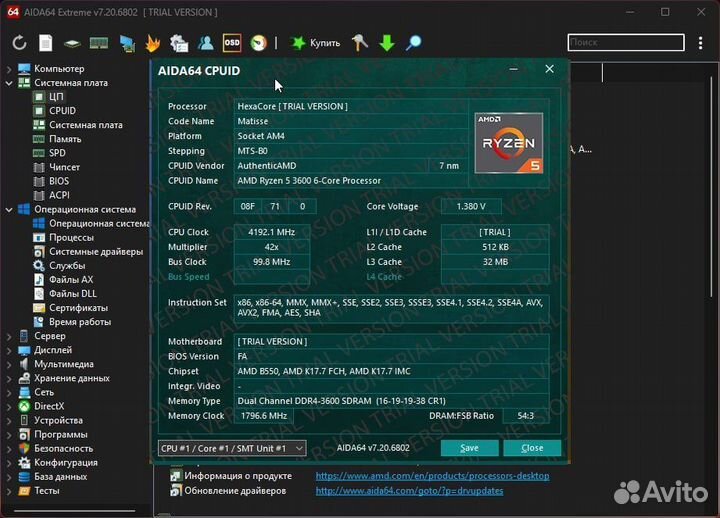Launch the flame stability test icon
720x518 pixels.
152,43
